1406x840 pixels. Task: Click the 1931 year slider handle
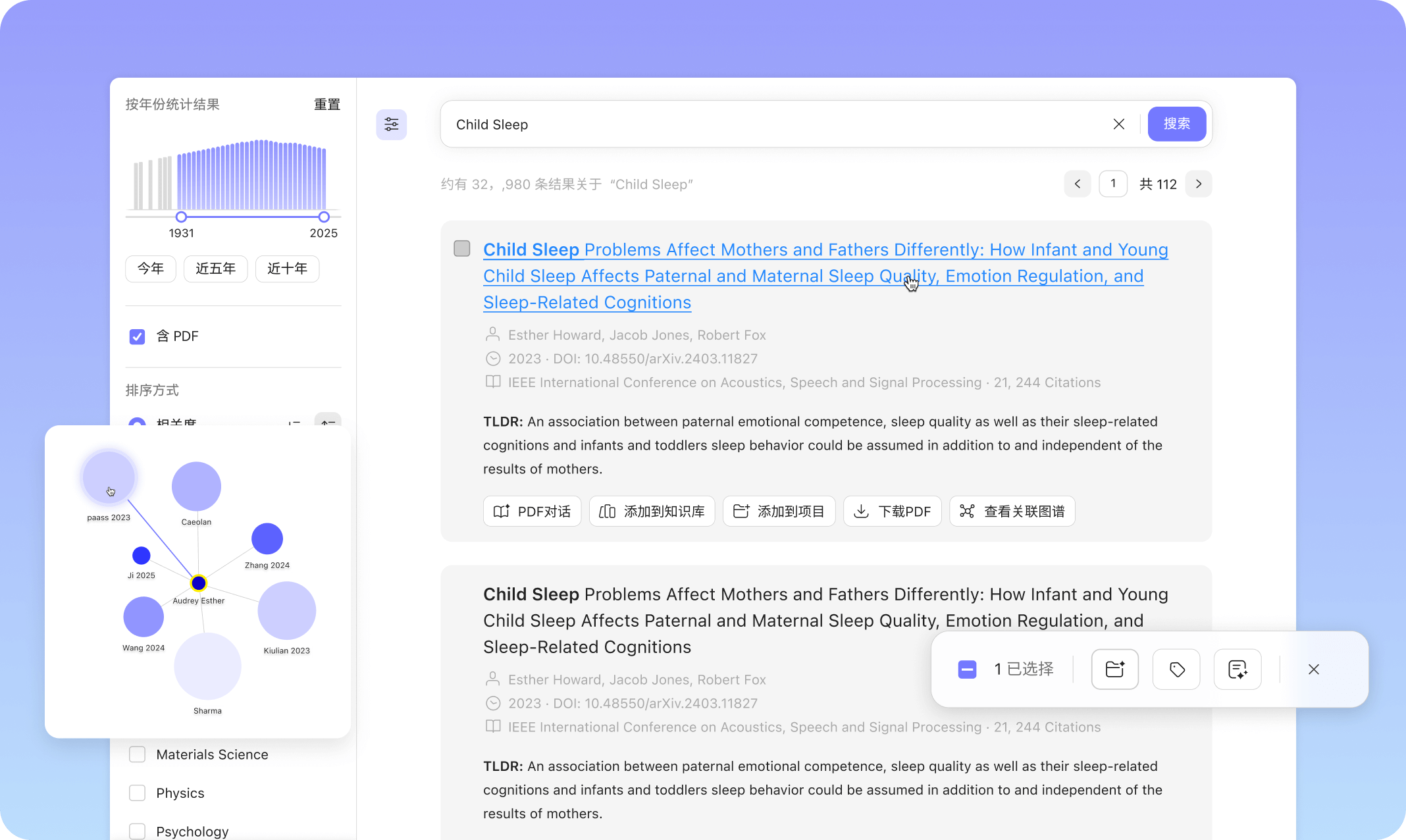tap(181, 217)
